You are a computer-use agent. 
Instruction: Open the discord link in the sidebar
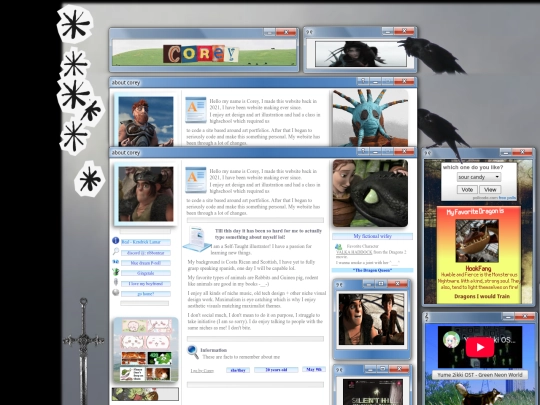[146, 253]
